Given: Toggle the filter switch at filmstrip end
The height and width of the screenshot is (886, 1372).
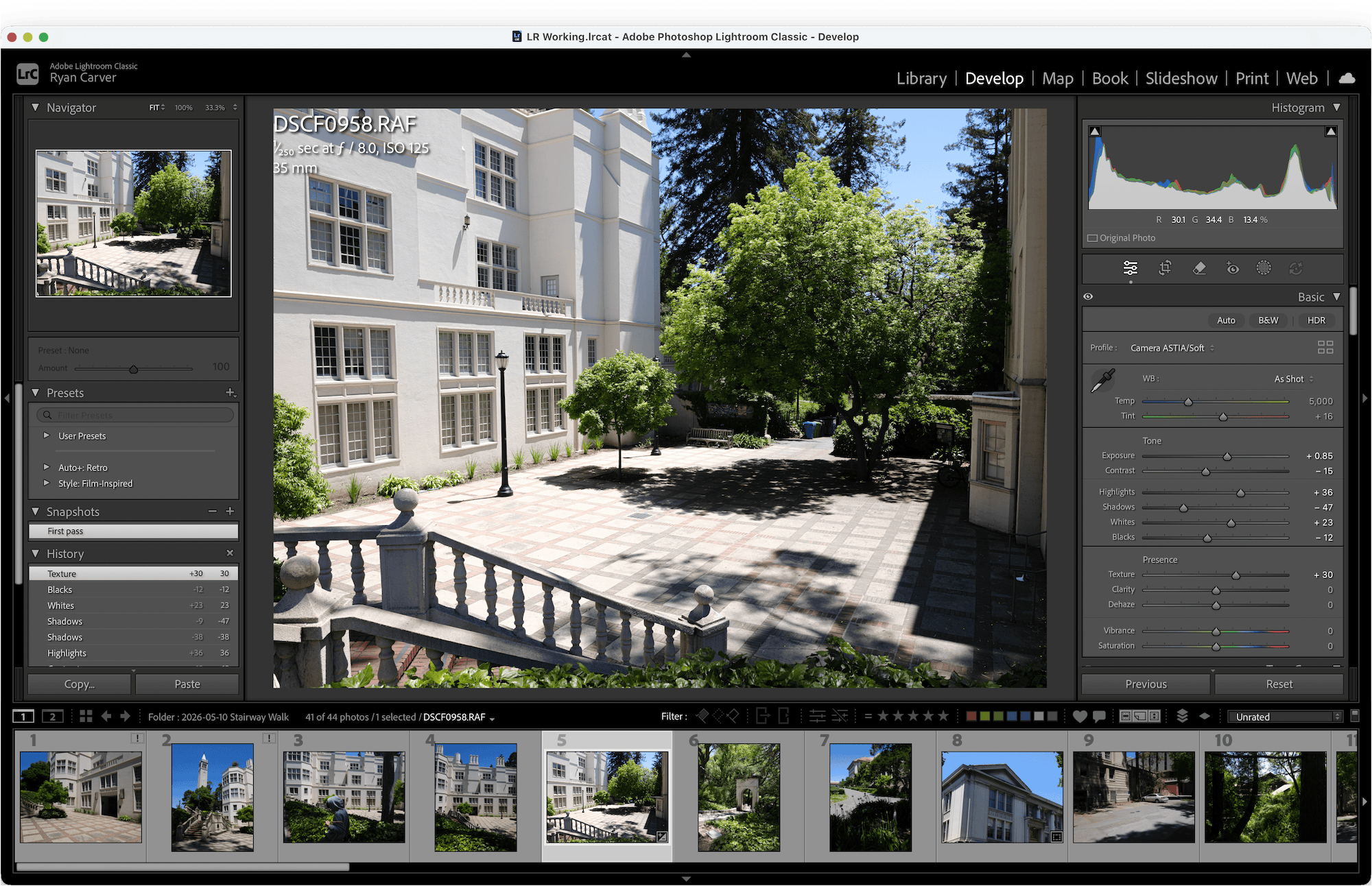Looking at the screenshot, I should coord(1355,715).
